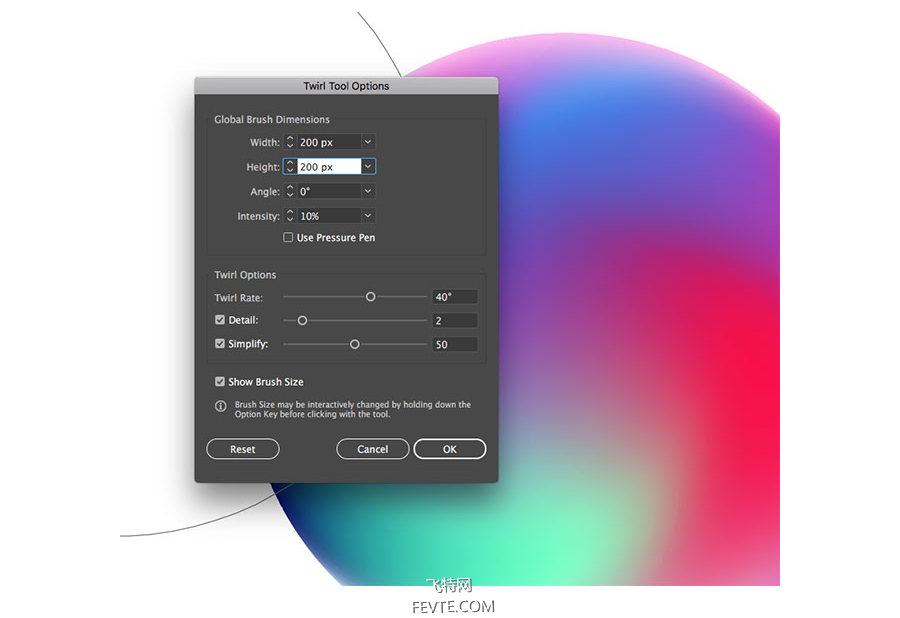Enable the Use Pressure Pen checkbox

coord(288,237)
